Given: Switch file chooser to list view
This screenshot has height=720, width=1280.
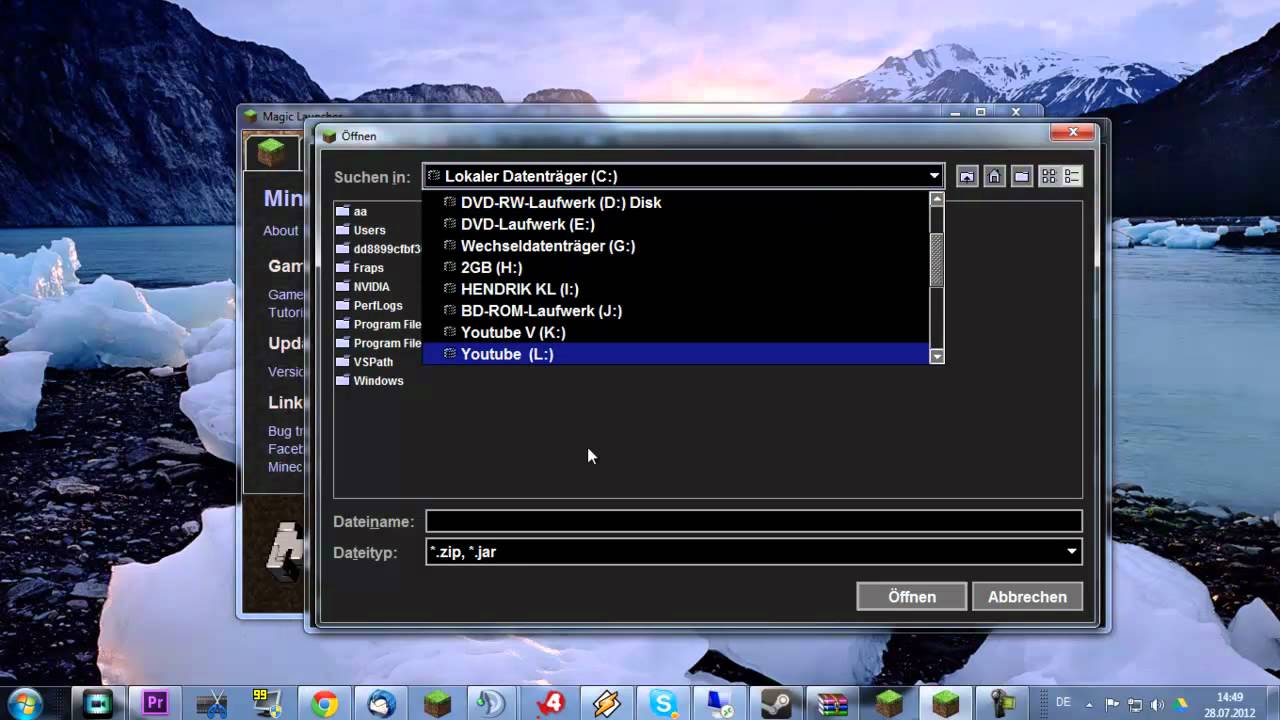Looking at the screenshot, I should click(x=1049, y=176).
